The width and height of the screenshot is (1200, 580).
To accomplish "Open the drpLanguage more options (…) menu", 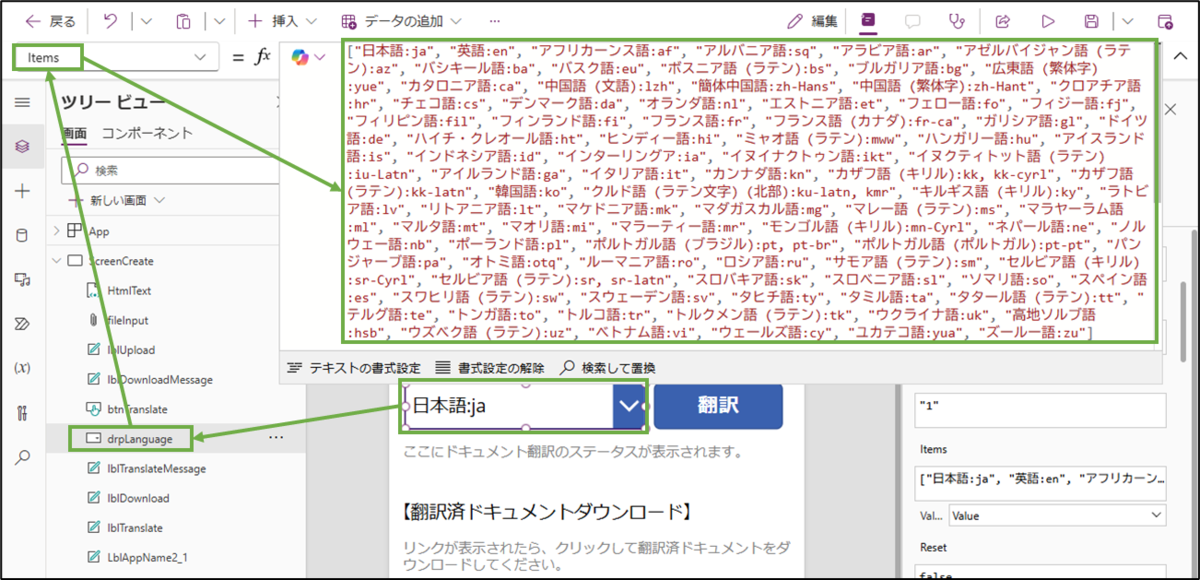I will [276, 437].
